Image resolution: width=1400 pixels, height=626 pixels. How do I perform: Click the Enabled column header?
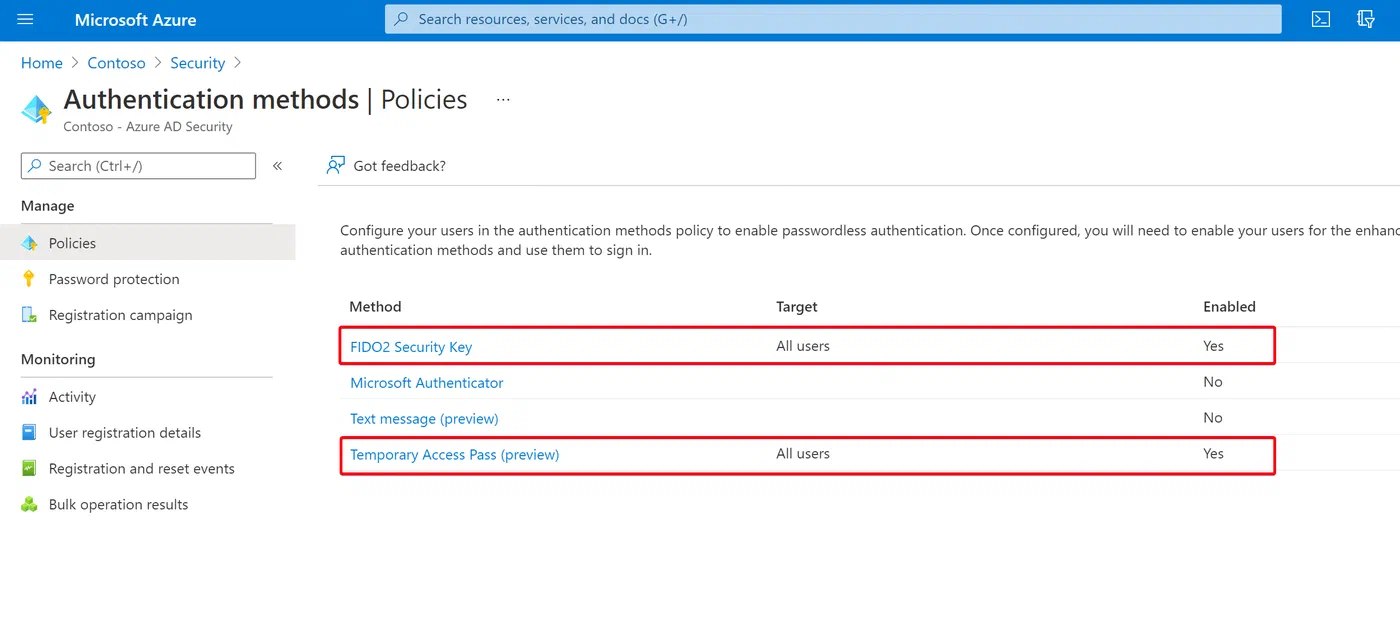point(1229,307)
